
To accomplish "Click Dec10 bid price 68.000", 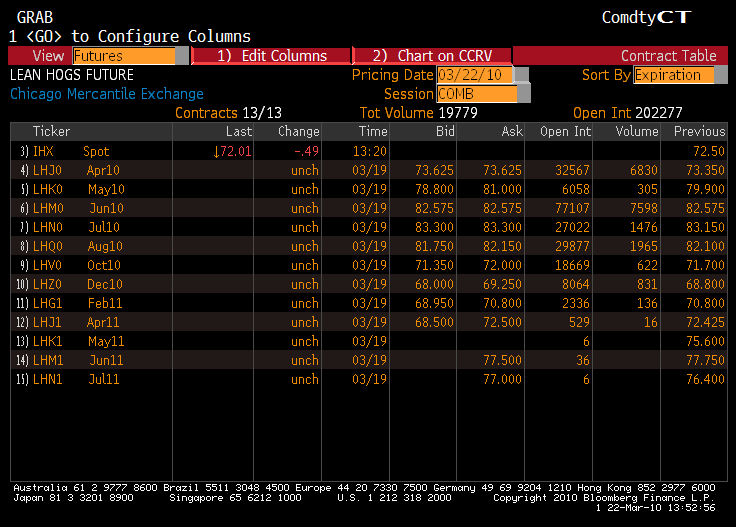I will point(434,284).
